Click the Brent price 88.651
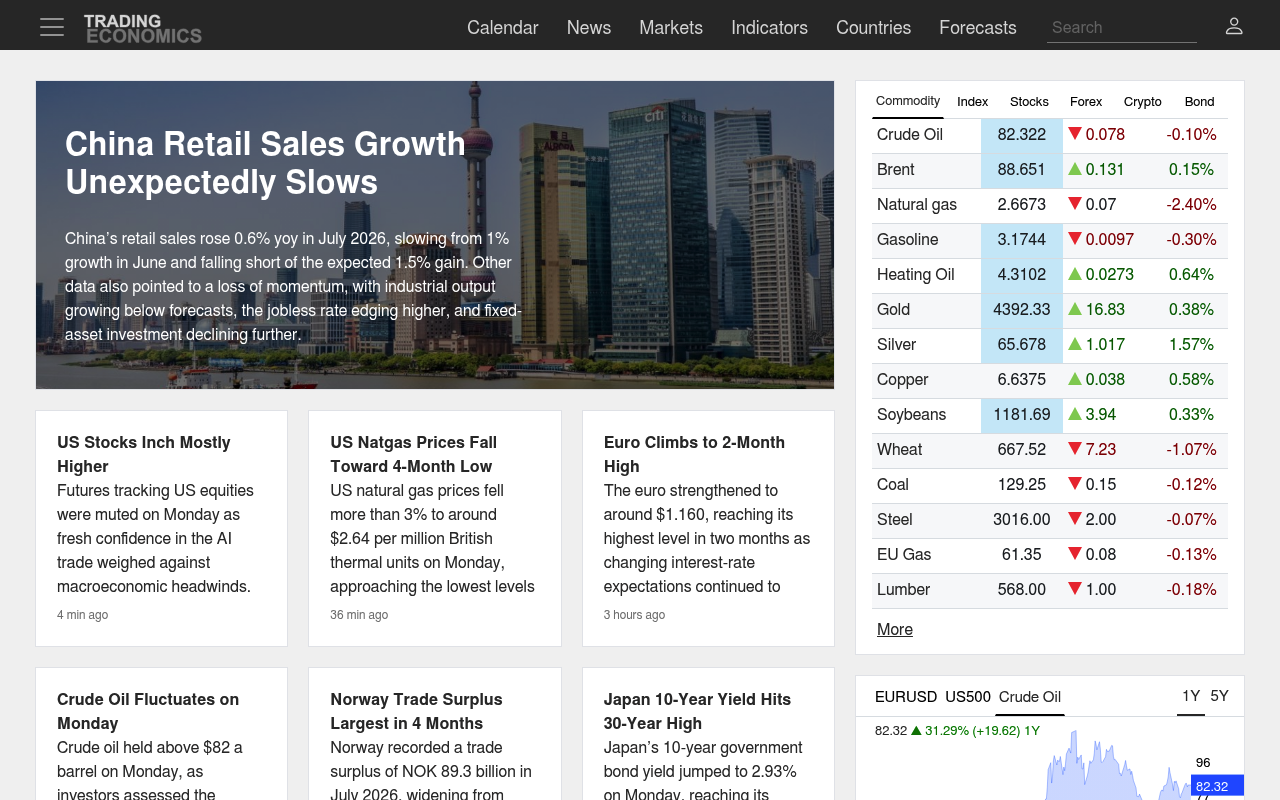 [x=1022, y=170]
